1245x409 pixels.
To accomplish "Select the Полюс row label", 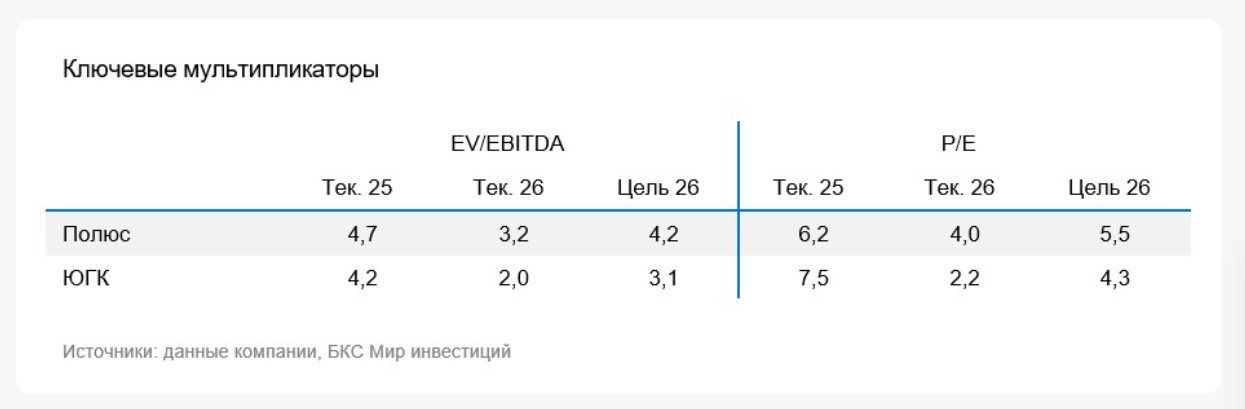I will pyautogui.click(x=96, y=234).
